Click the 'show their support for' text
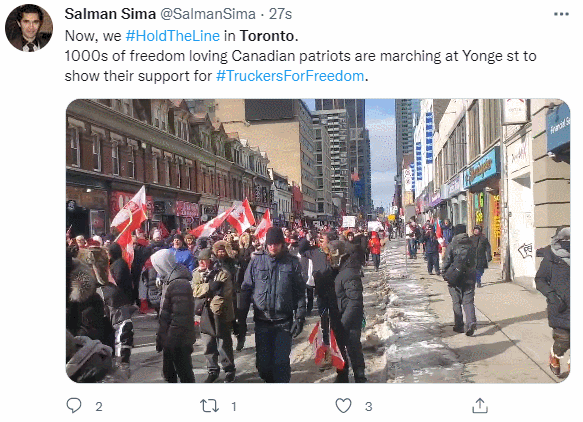 (138, 76)
